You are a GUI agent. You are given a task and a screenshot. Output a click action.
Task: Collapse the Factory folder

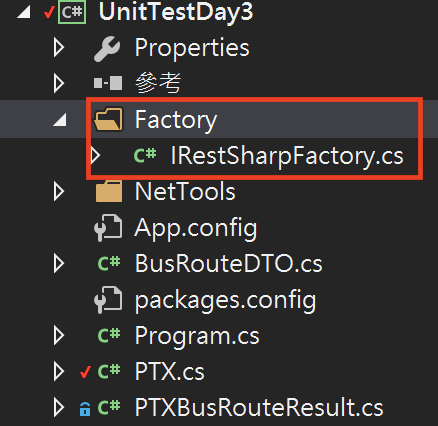60,120
